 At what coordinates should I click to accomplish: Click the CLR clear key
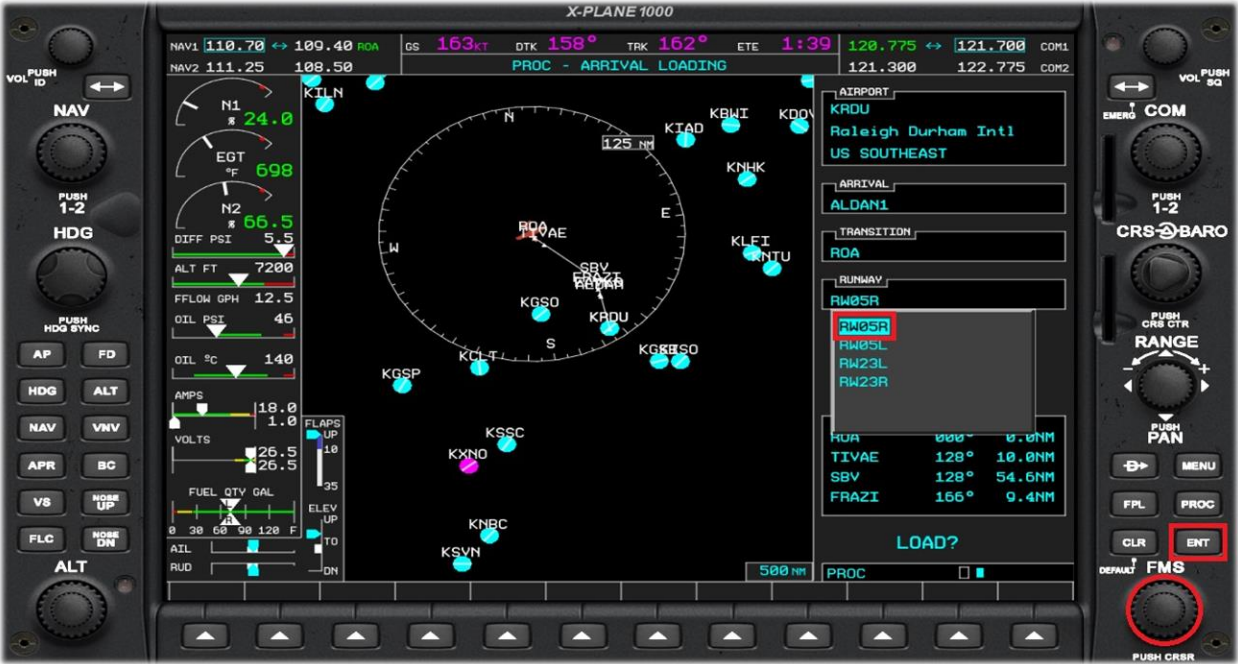click(1133, 542)
